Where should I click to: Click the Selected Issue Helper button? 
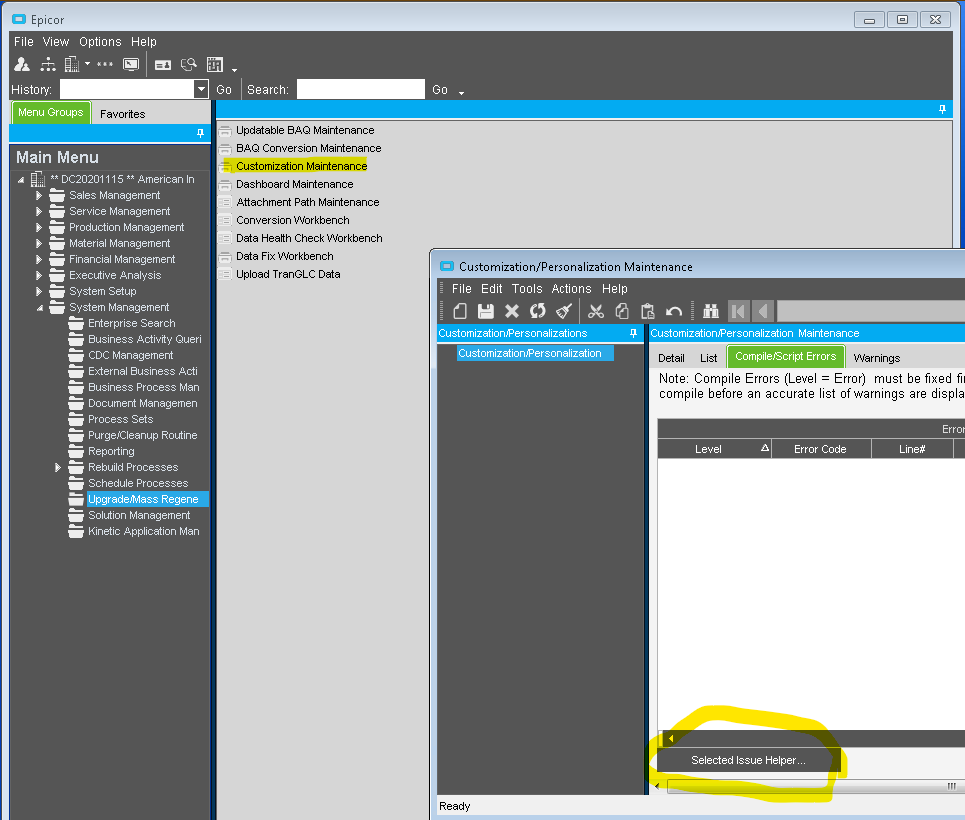click(x=748, y=760)
